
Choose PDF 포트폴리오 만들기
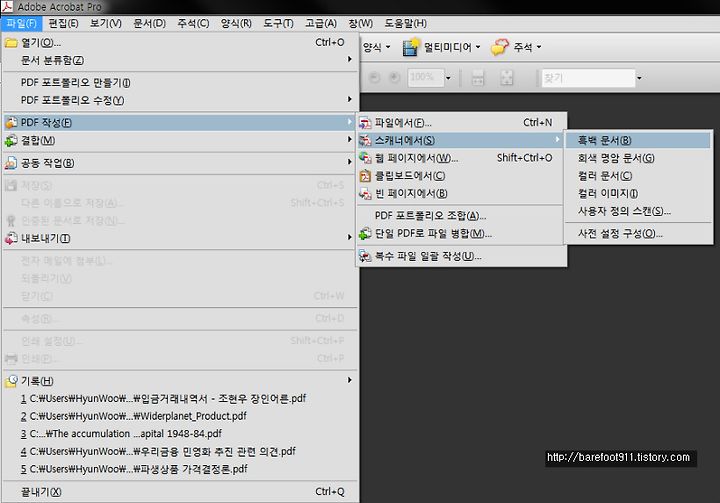[x=180, y=83]
